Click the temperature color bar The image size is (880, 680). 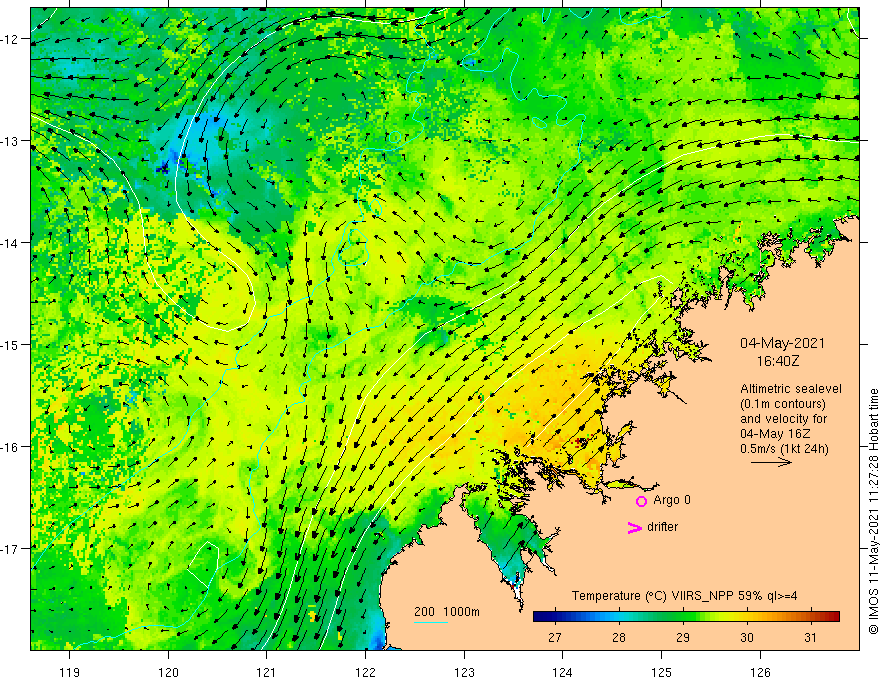coord(686,617)
